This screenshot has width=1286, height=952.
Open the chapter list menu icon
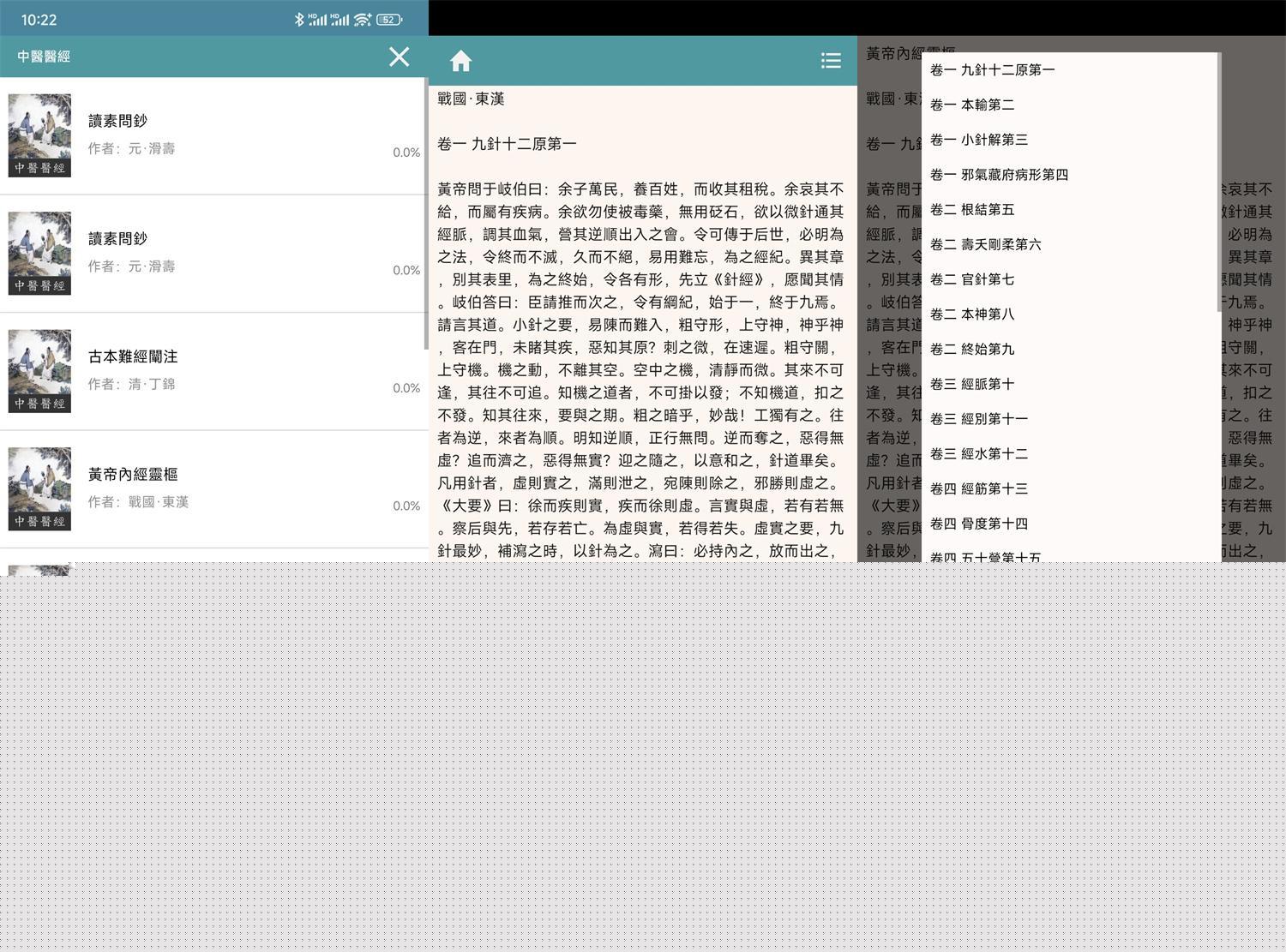pyautogui.click(x=830, y=60)
